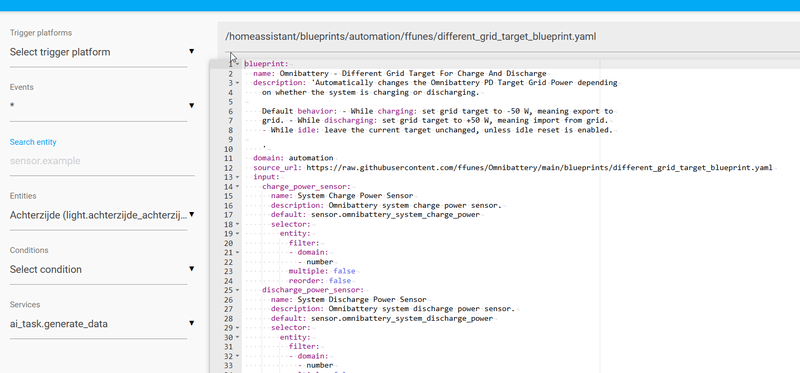Image resolution: width=800 pixels, height=373 pixels.
Task: Collapse the entity fold at line 19
Action: click(238, 234)
